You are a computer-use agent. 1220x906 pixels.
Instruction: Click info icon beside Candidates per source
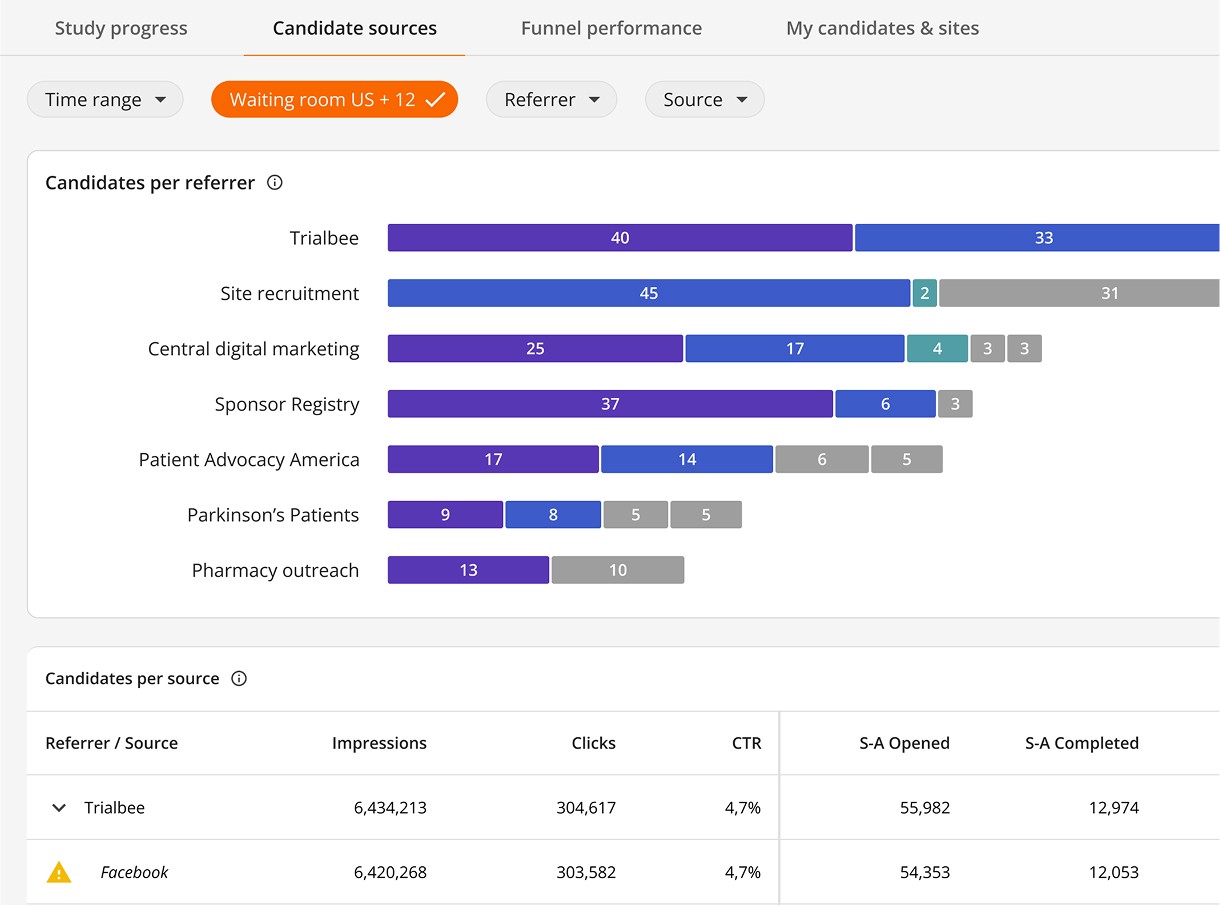point(239,679)
